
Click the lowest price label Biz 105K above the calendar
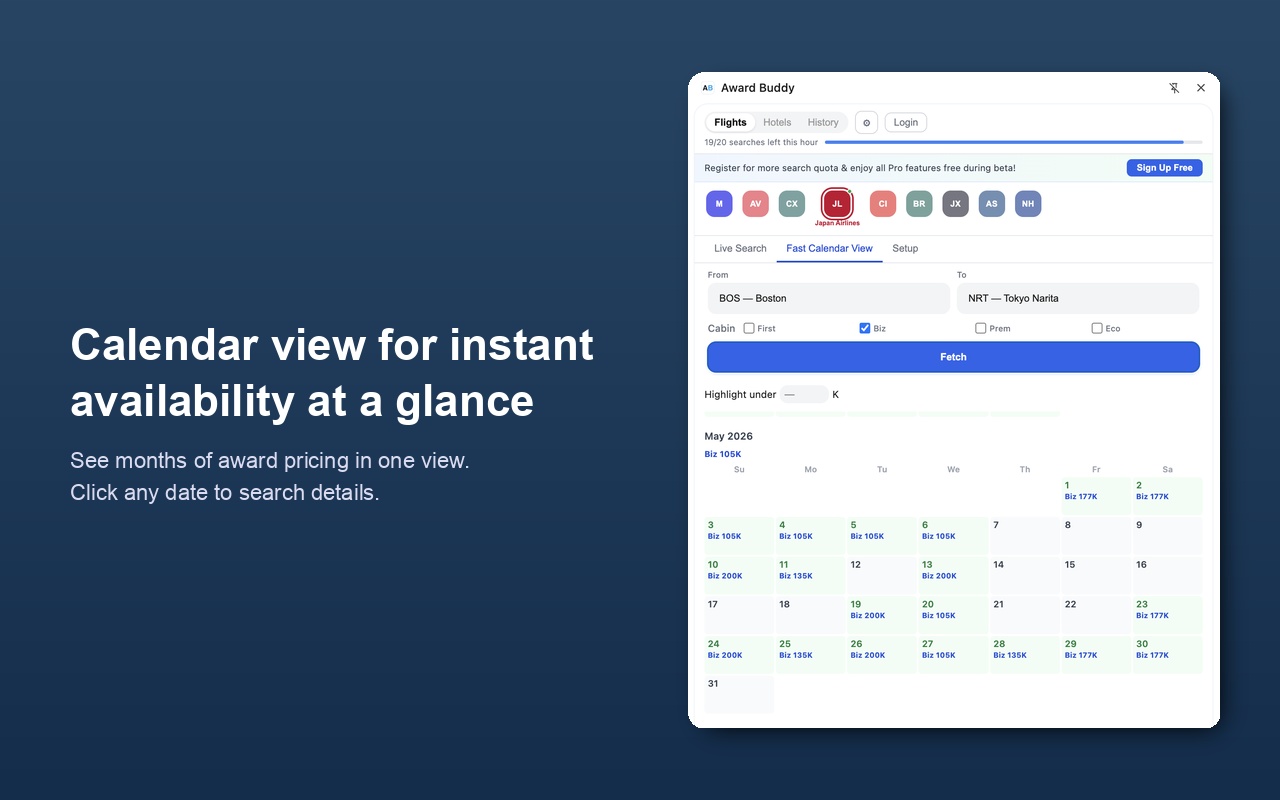tap(723, 454)
